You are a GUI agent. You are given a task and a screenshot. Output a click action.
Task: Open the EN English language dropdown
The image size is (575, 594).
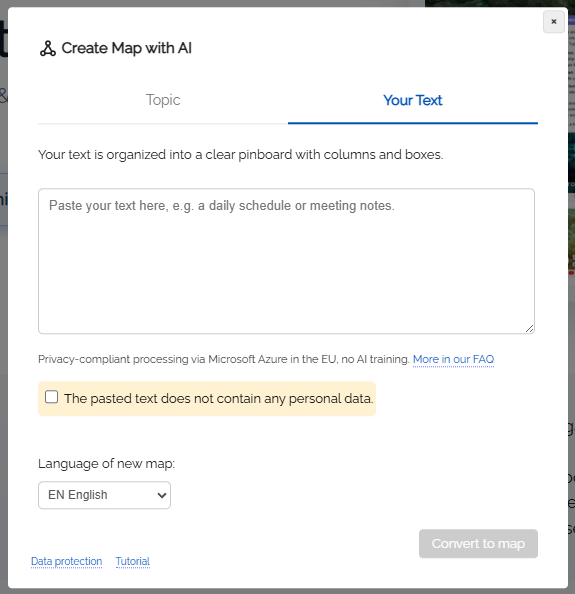[x=104, y=495]
